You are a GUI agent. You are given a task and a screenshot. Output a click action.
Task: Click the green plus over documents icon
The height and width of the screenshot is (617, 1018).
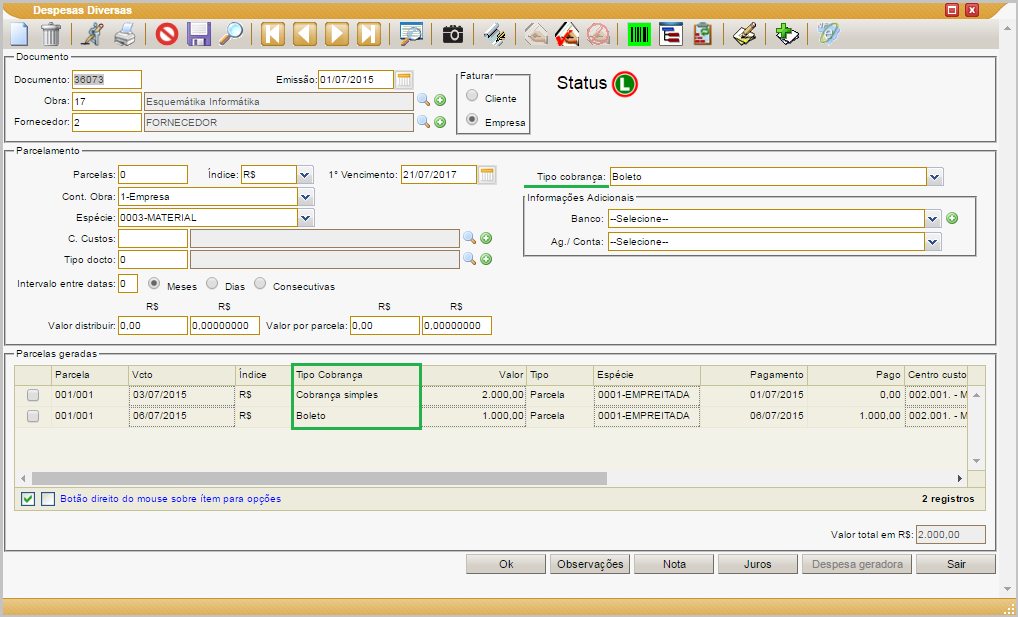pos(786,34)
